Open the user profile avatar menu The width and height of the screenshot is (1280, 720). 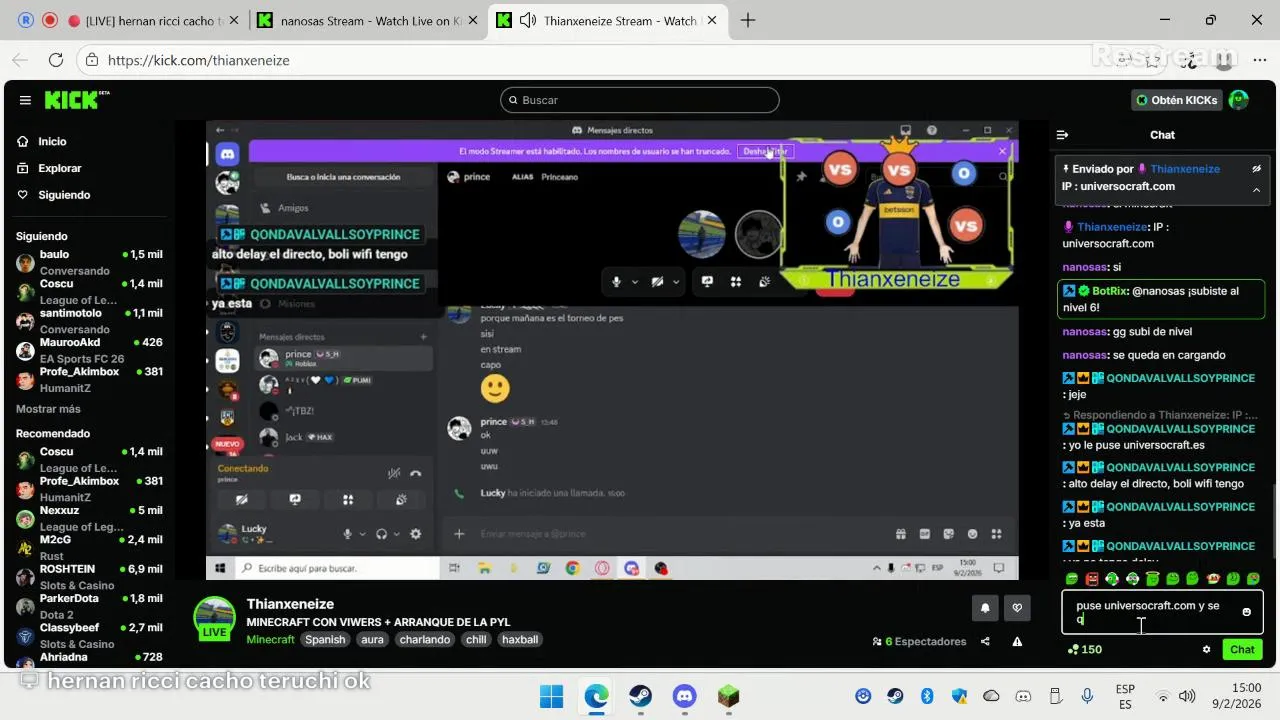pyautogui.click(x=1238, y=100)
